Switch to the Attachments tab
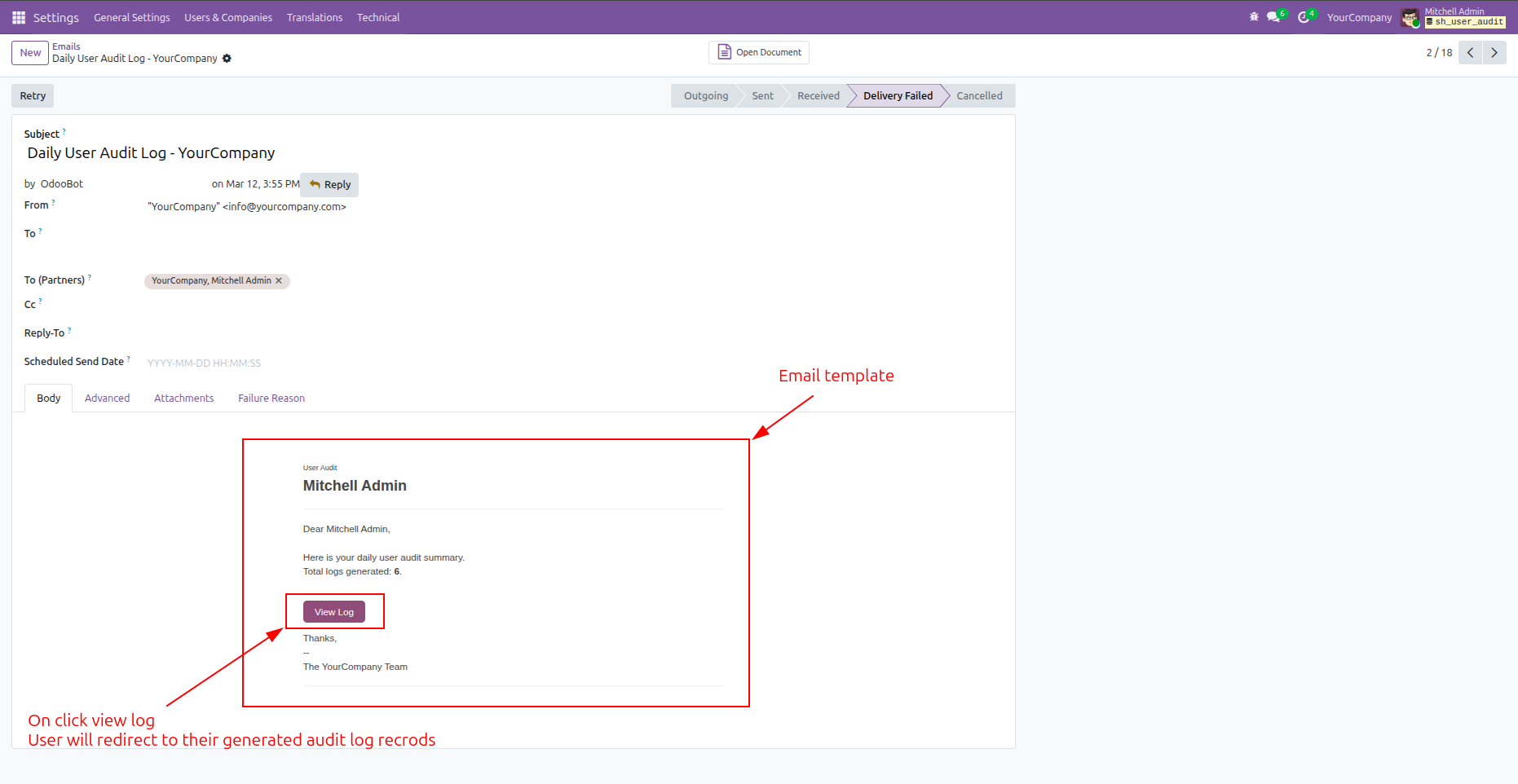Image resolution: width=1518 pixels, height=784 pixels. pyautogui.click(x=184, y=399)
